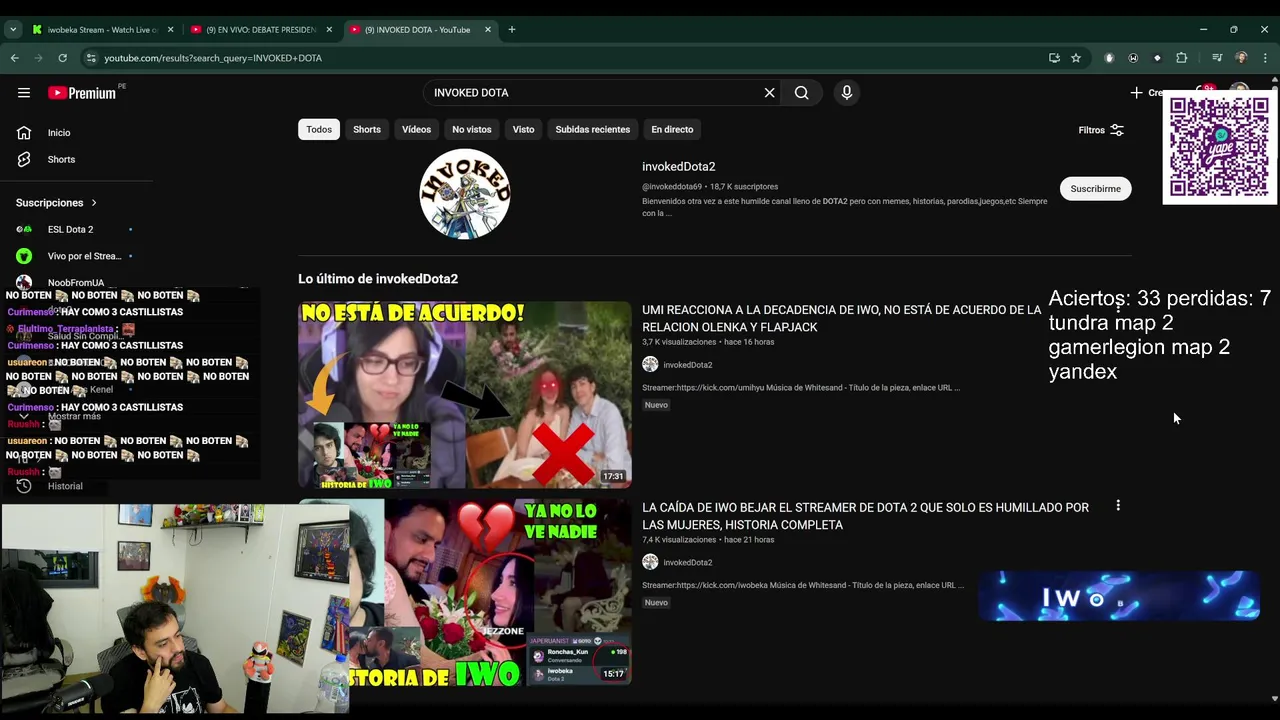Click hand-shaped extension icon

click(x=1109, y=58)
